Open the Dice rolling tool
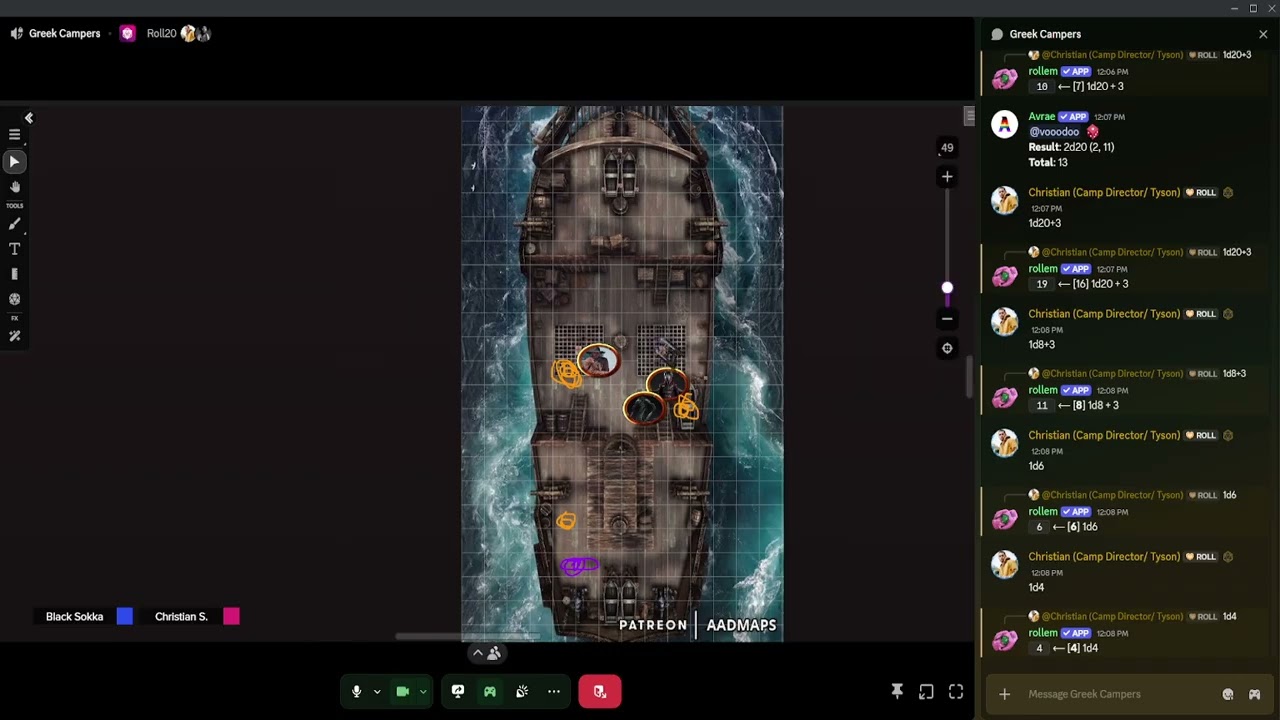Viewport: 1280px width, 720px height. (x=14, y=299)
